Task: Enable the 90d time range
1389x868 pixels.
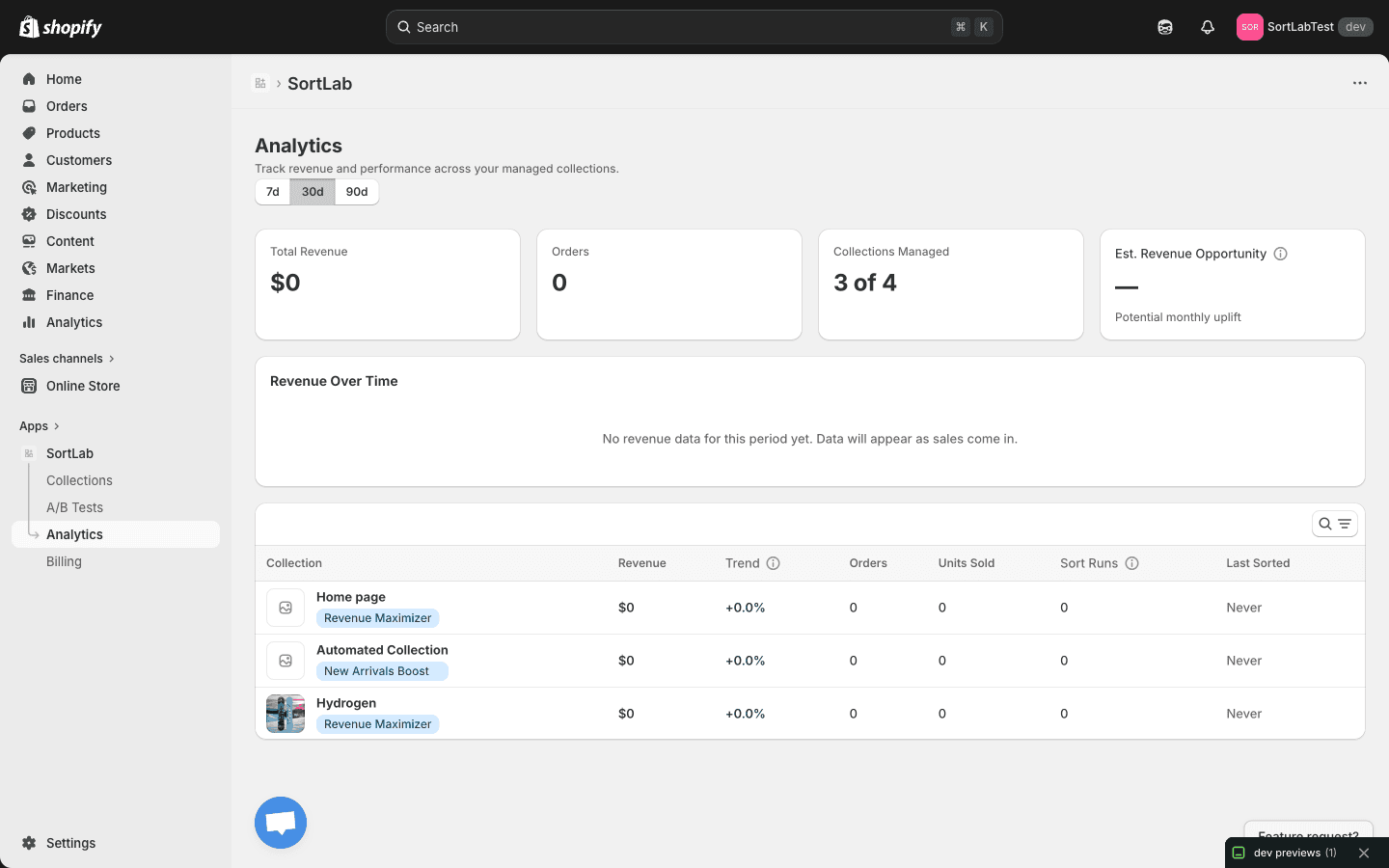Action: 356,192
